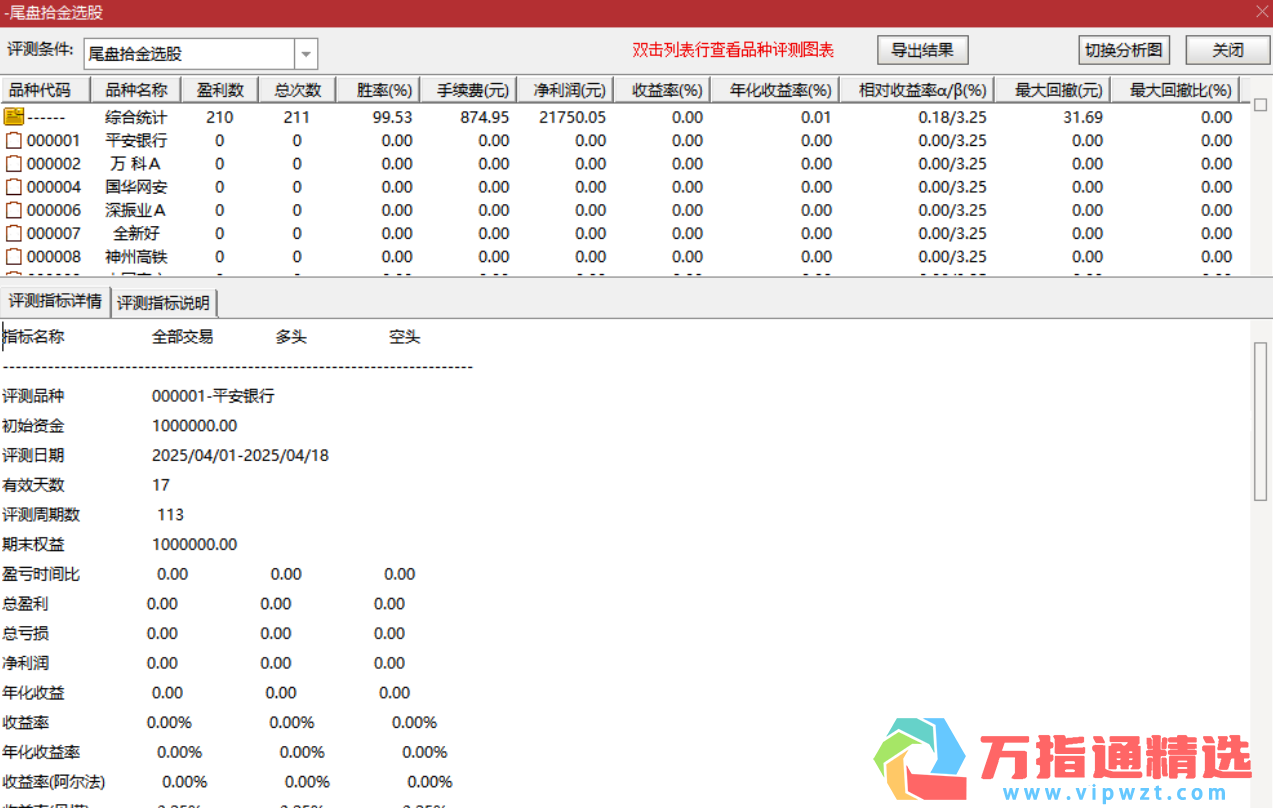Image resolution: width=1273 pixels, height=808 pixels.
Task: Click the 211 total count value
Action: click(x=297, y=117)
